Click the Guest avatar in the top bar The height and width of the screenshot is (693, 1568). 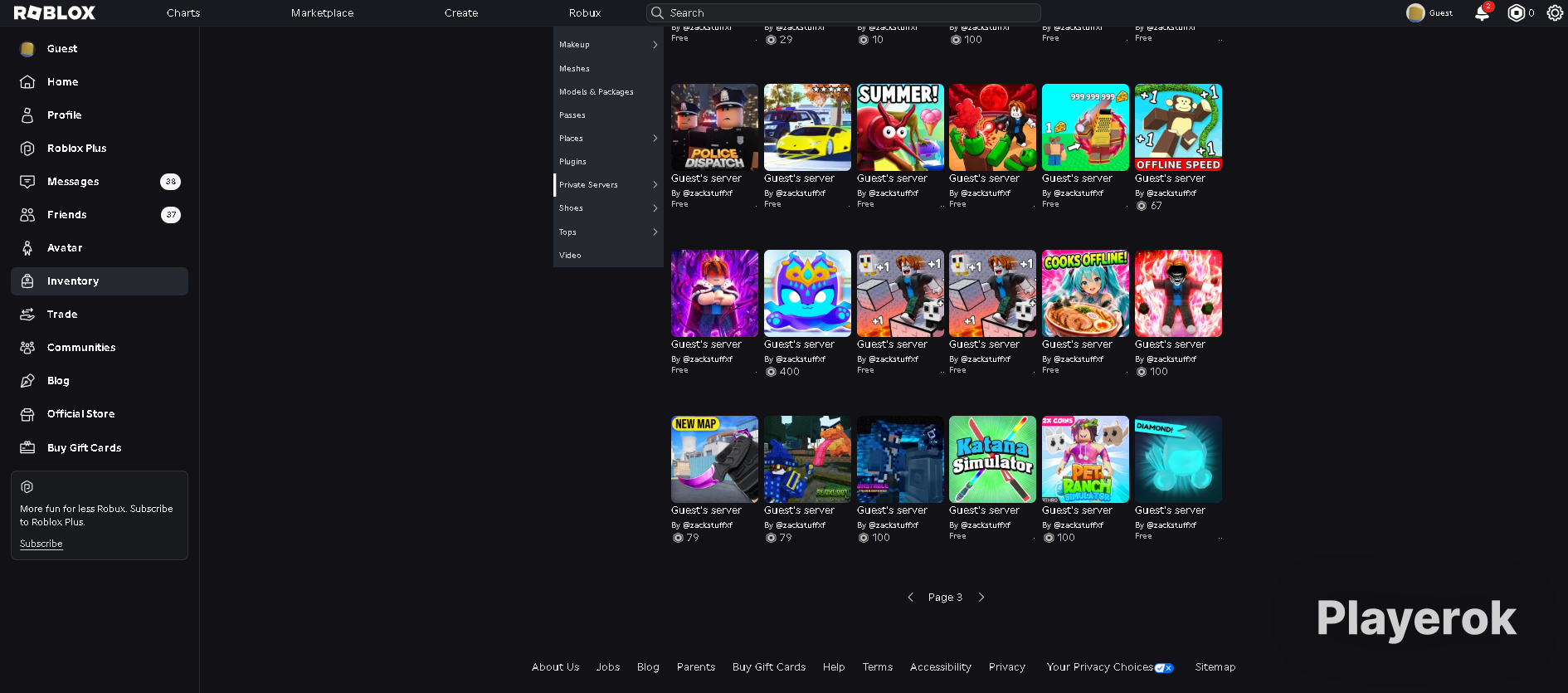pos(1415,12)
